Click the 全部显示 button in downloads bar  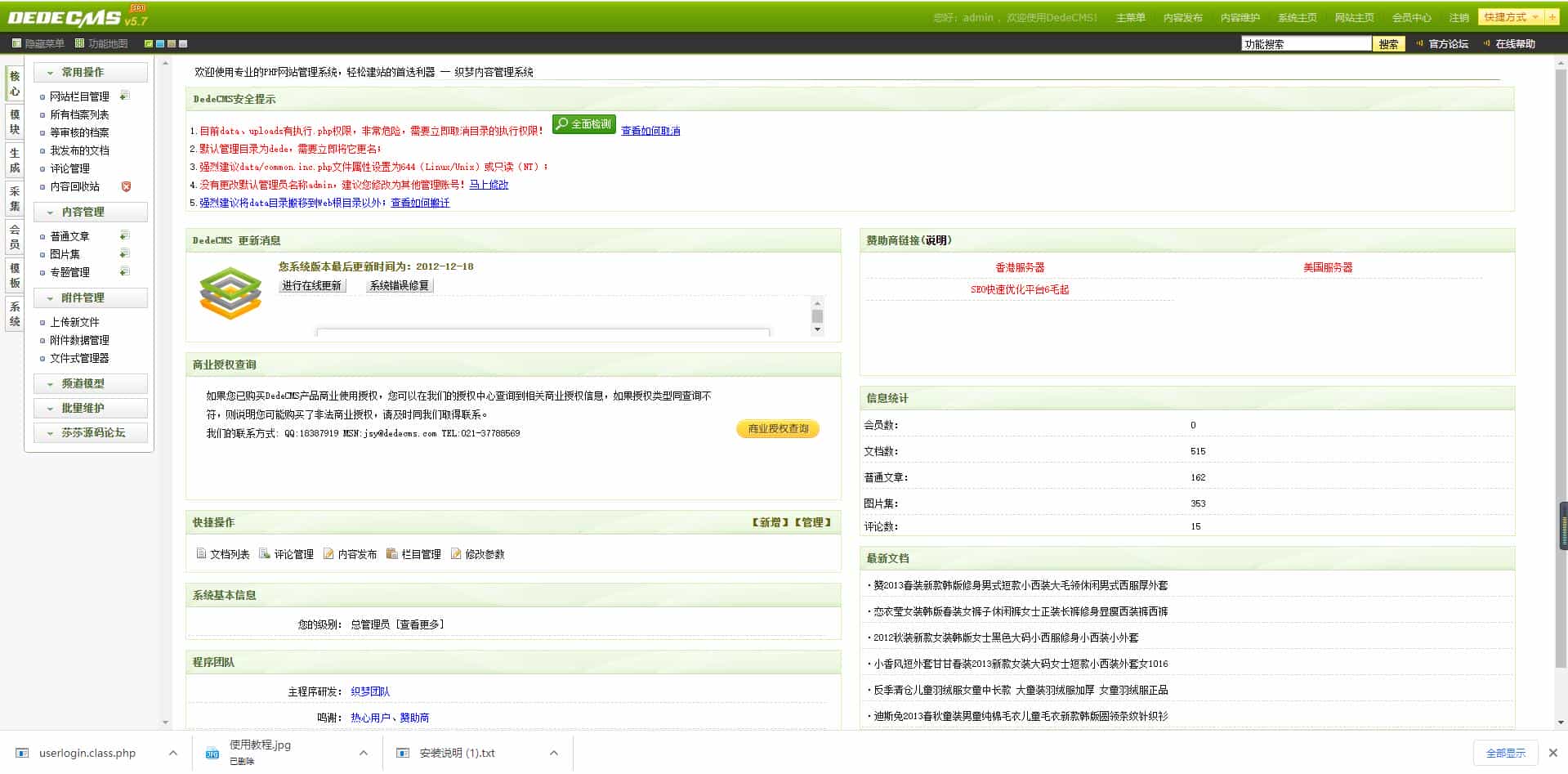tap(1505, 753)
